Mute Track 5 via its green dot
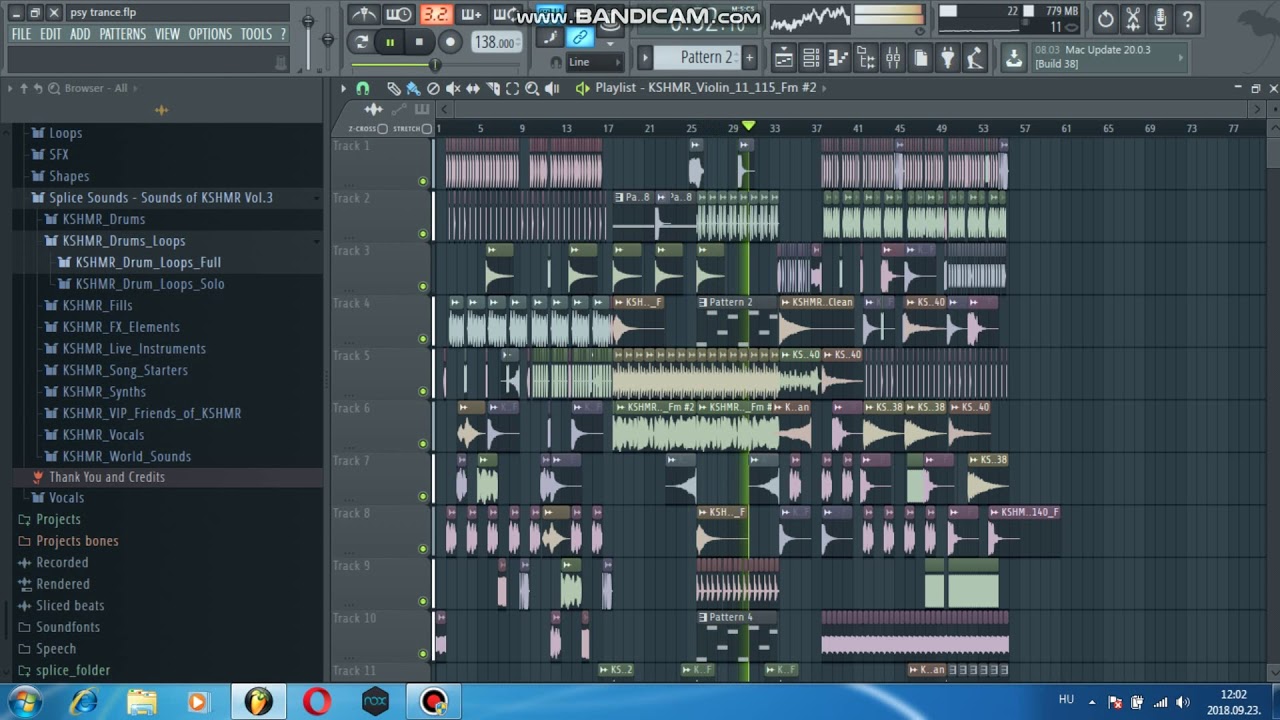Viewport: 1280px width, 720px height. coord(423,391)
